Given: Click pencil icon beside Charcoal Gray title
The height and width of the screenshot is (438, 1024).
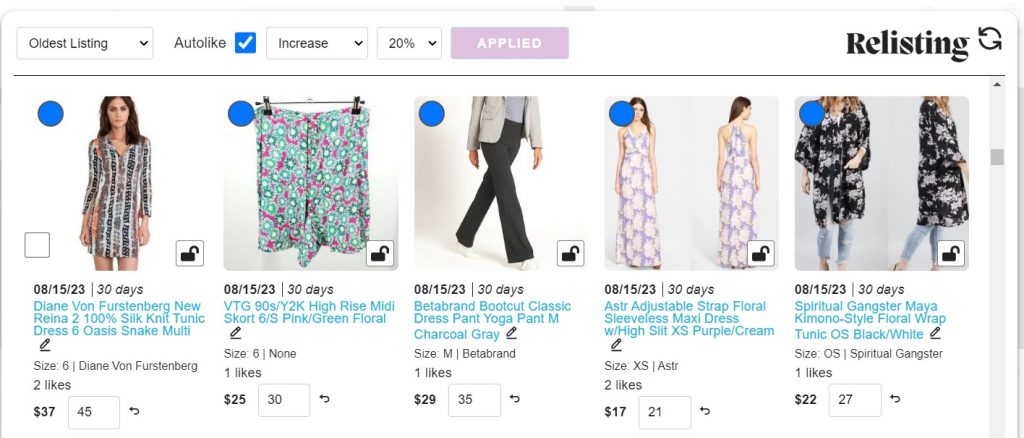Looking at the screenshot, I should pyautogui.click(x=511, y=333).
